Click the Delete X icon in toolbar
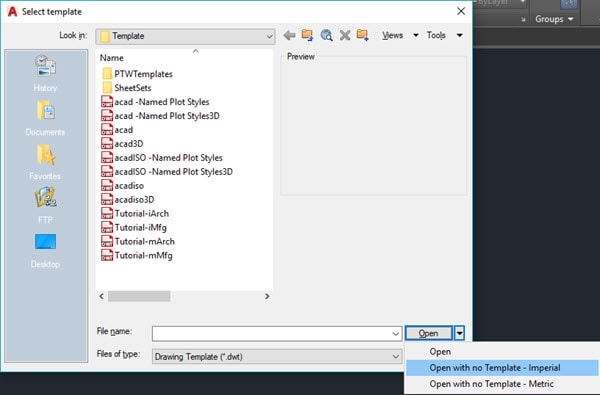This screenshot has width=600, height=395. pos(345,36)
